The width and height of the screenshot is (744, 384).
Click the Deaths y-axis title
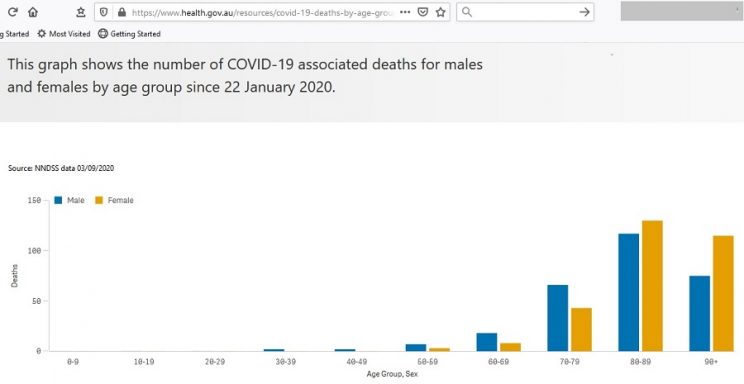point(14,276)
